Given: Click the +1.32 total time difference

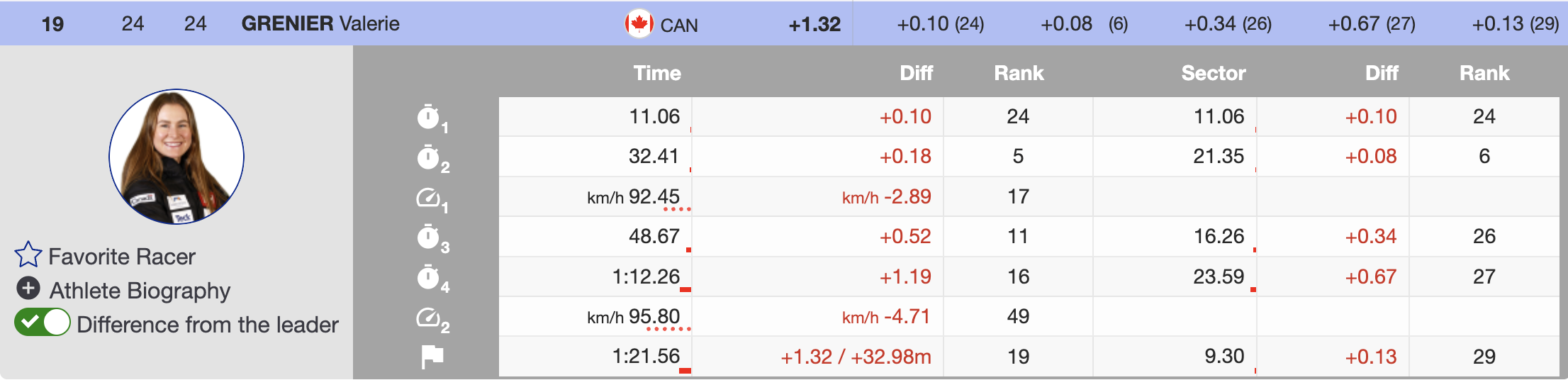Looking at the screenshot, I should click(x=814, y=24).
